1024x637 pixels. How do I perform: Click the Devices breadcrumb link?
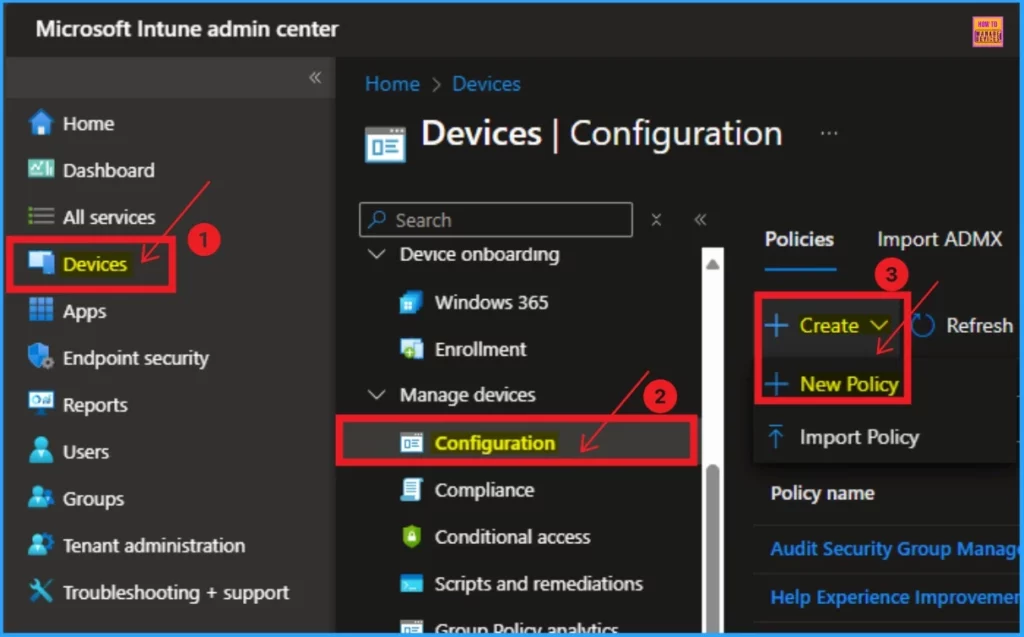pyautogui.click(x=487, y=84)
